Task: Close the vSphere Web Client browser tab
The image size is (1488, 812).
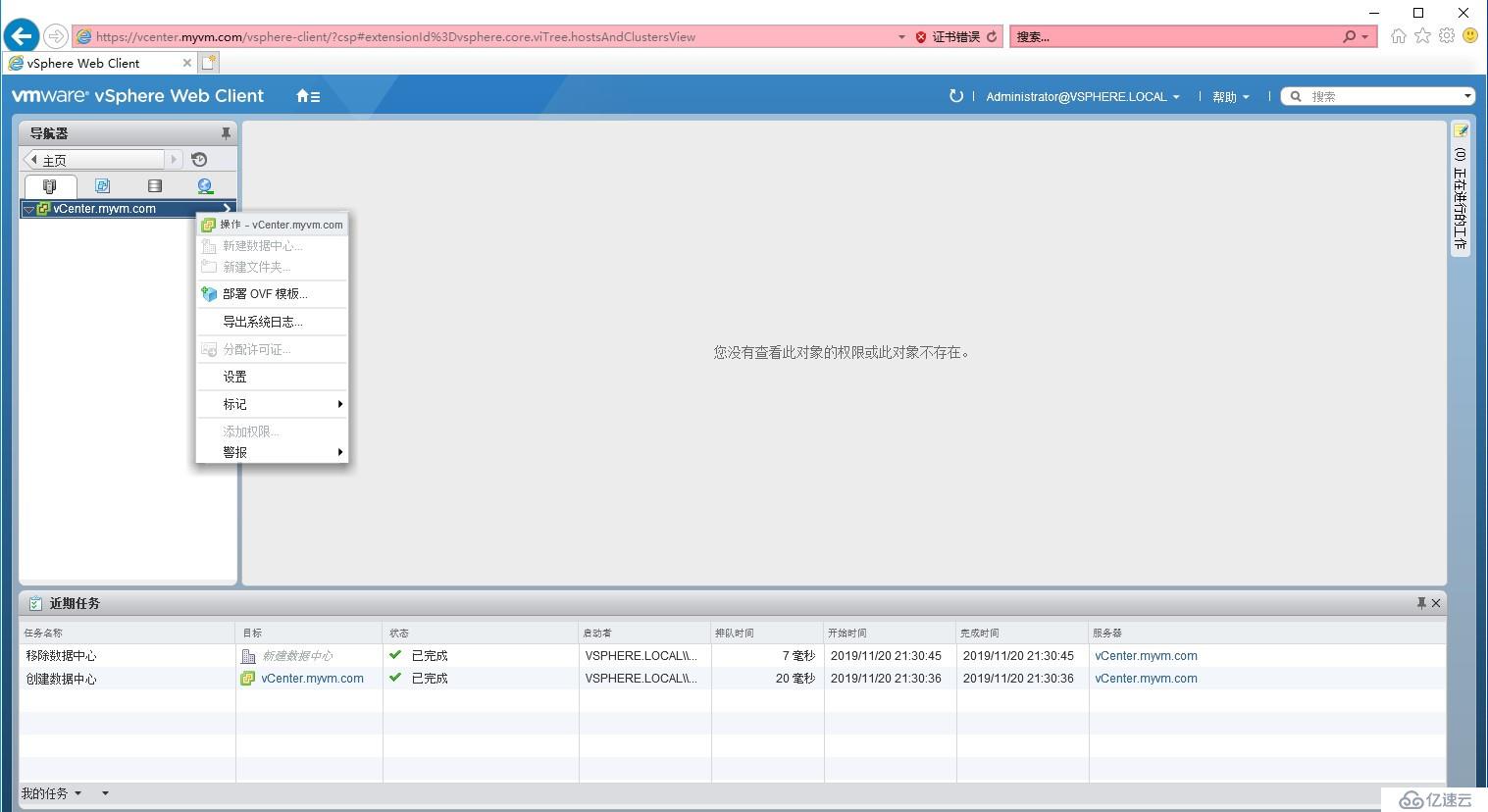Action: 187,63
